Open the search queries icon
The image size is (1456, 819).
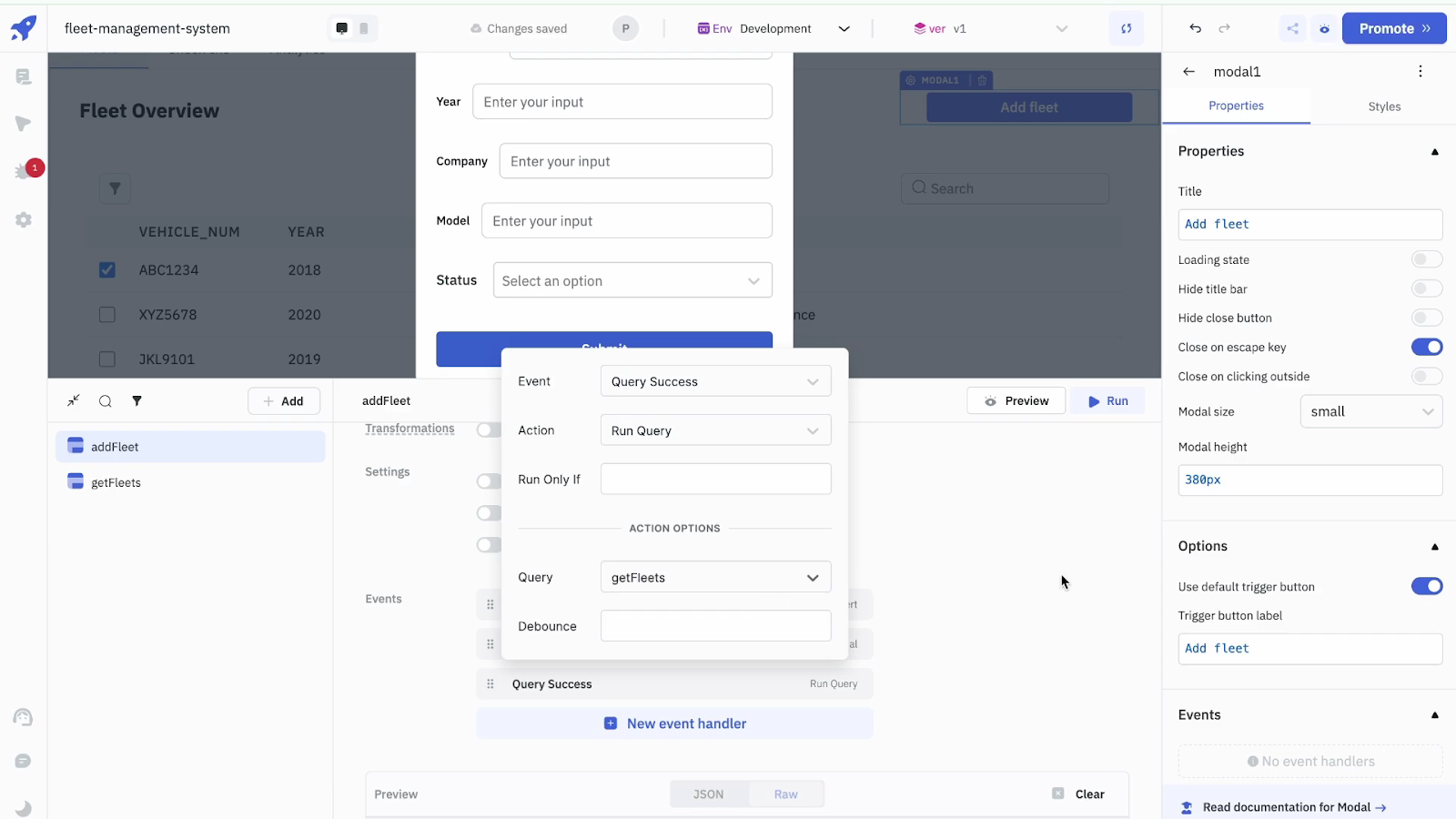coord(105,400)
